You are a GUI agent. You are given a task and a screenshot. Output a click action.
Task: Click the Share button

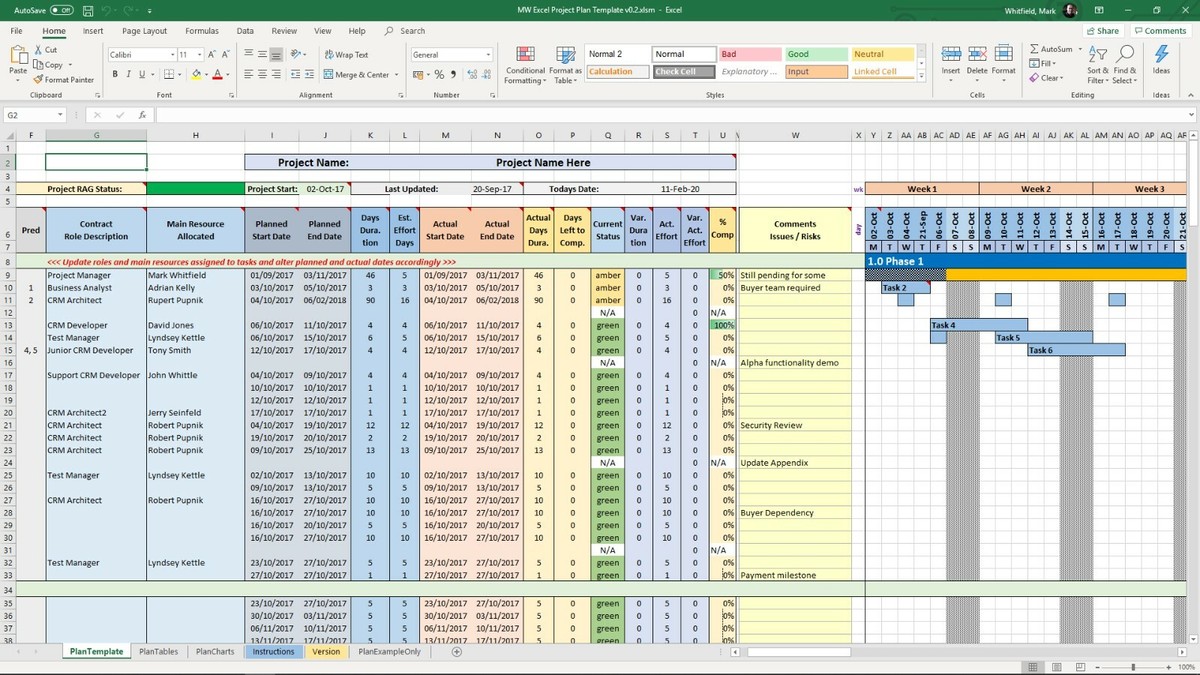(x=1102, y=31)
